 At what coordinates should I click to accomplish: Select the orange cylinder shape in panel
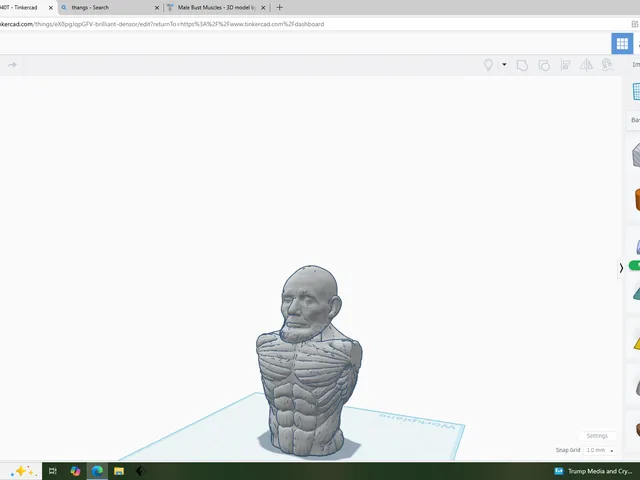pos(637,199)
